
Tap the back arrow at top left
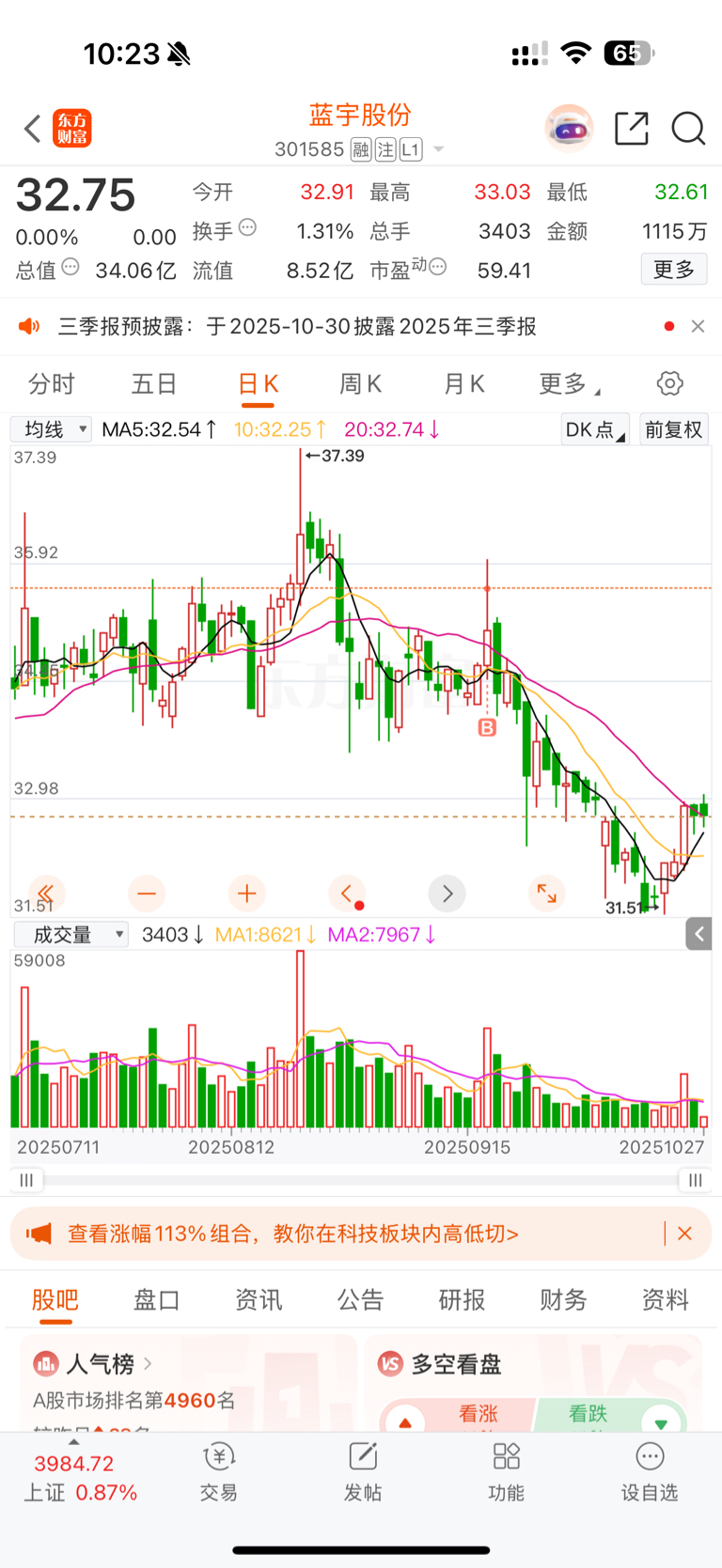tap(33, 129)
